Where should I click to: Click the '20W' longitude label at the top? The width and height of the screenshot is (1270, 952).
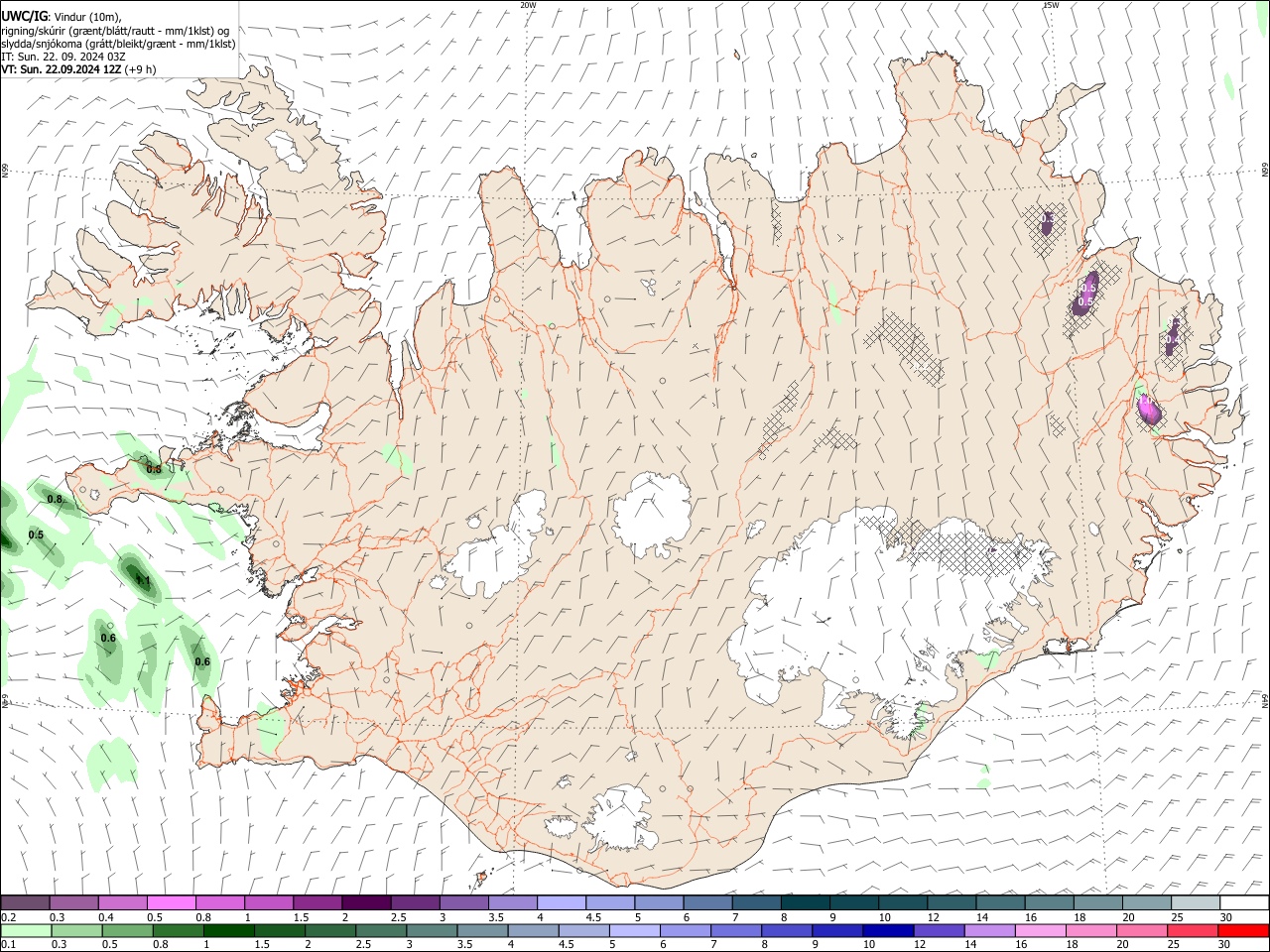click(528, 5)
